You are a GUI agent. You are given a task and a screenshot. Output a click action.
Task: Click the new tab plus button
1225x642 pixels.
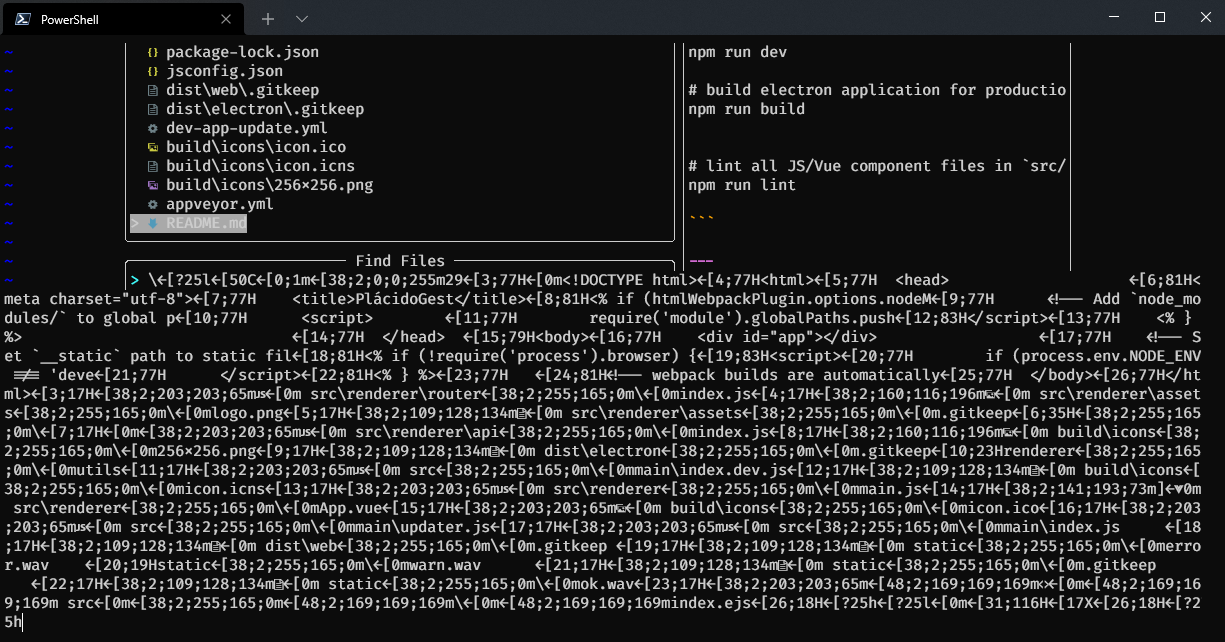pyautogui.click(x=266, y=18)
